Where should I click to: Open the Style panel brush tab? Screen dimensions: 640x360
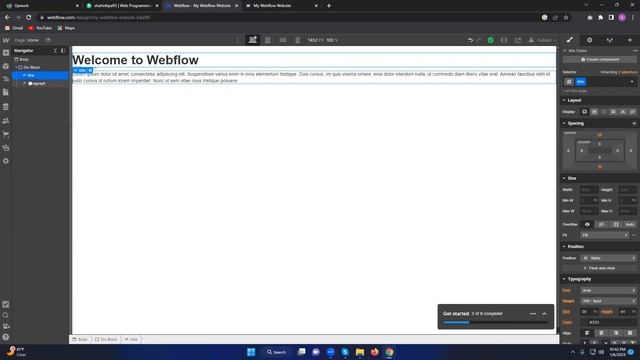570,40
